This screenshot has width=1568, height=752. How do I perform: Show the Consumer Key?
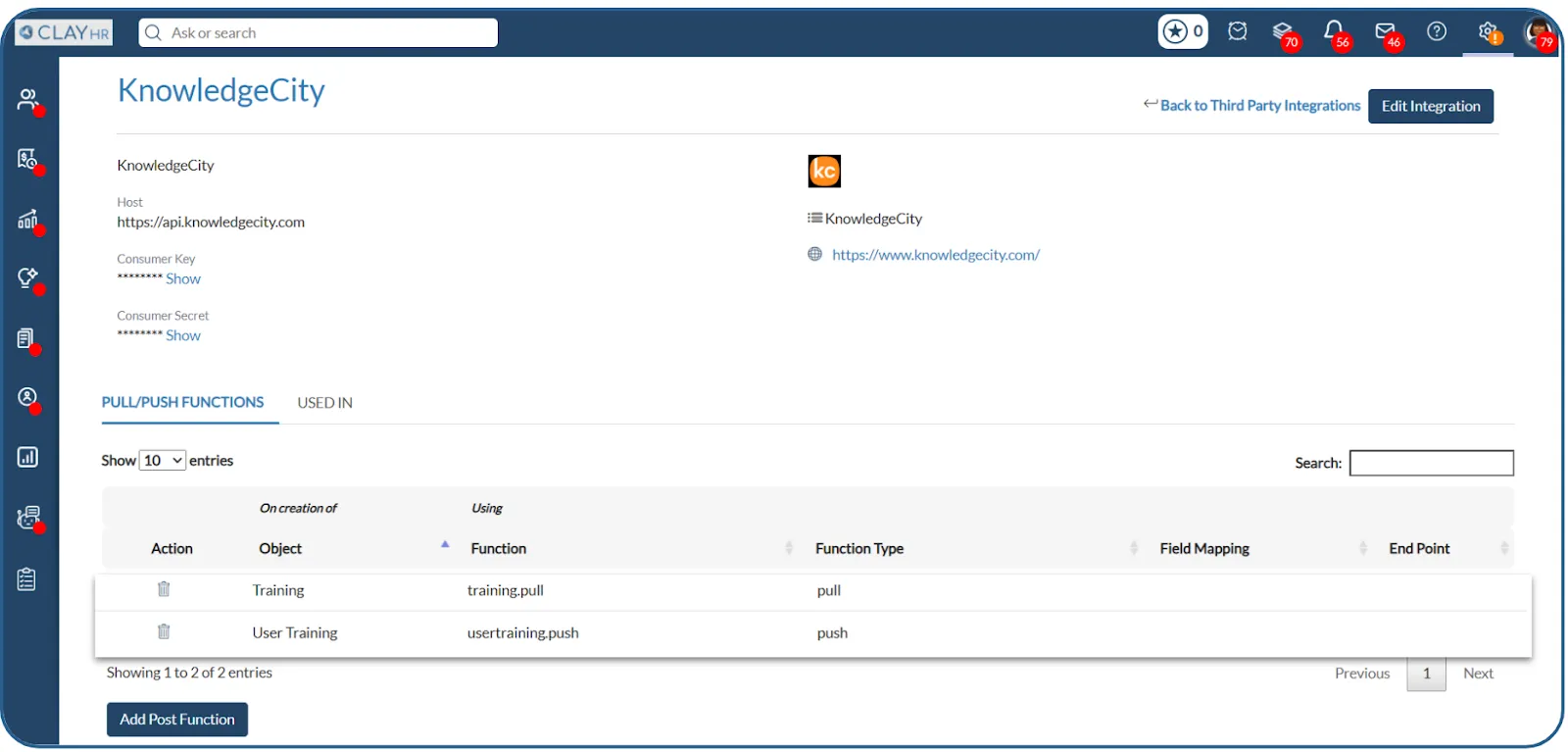click(x=183, y=278)
